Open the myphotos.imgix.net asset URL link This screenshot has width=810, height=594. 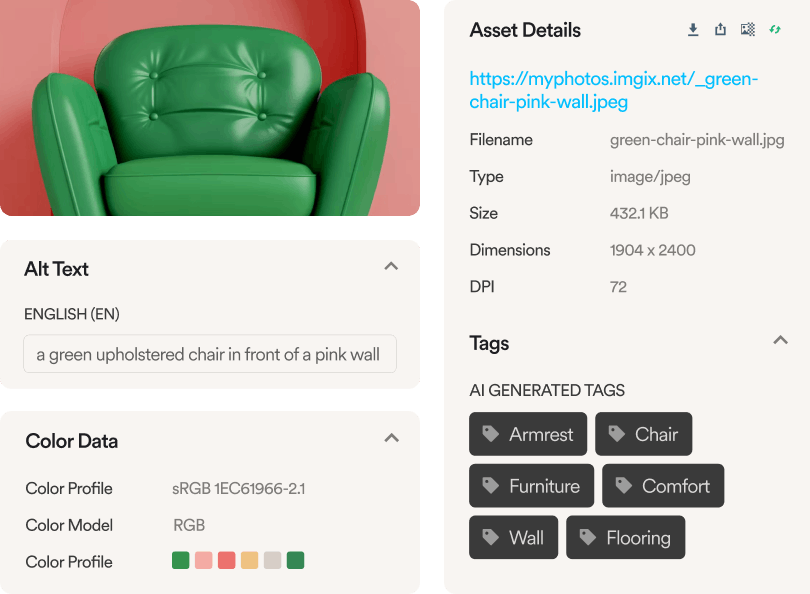tap(613, 90)
